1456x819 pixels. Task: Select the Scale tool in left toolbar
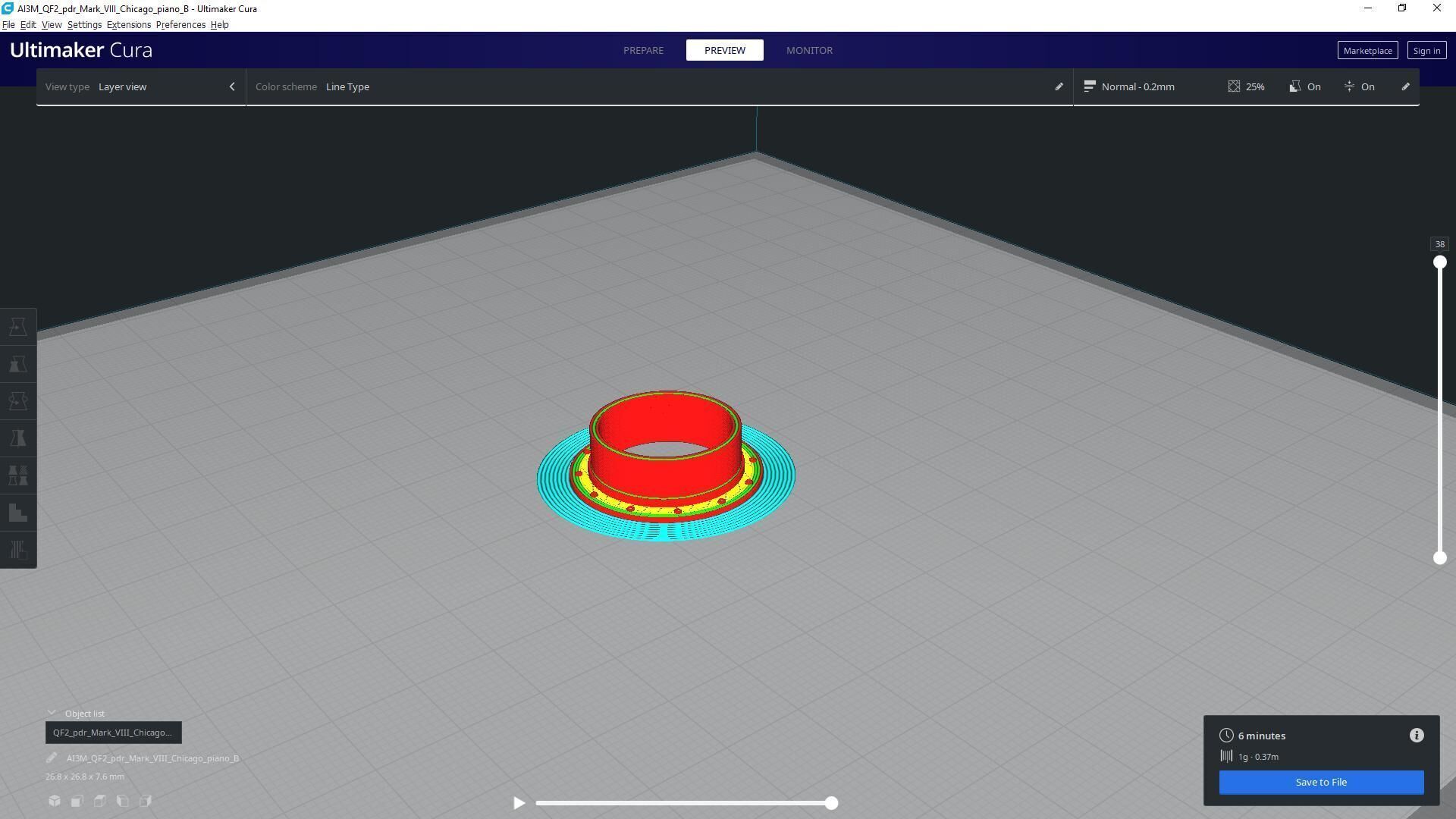[x=18, y=365]
